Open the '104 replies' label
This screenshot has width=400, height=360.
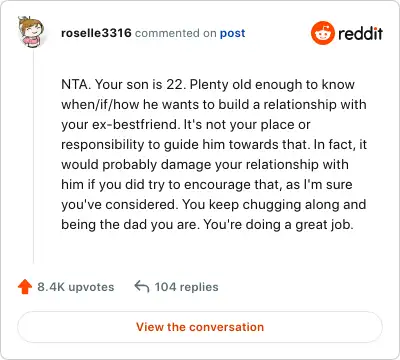186,287
